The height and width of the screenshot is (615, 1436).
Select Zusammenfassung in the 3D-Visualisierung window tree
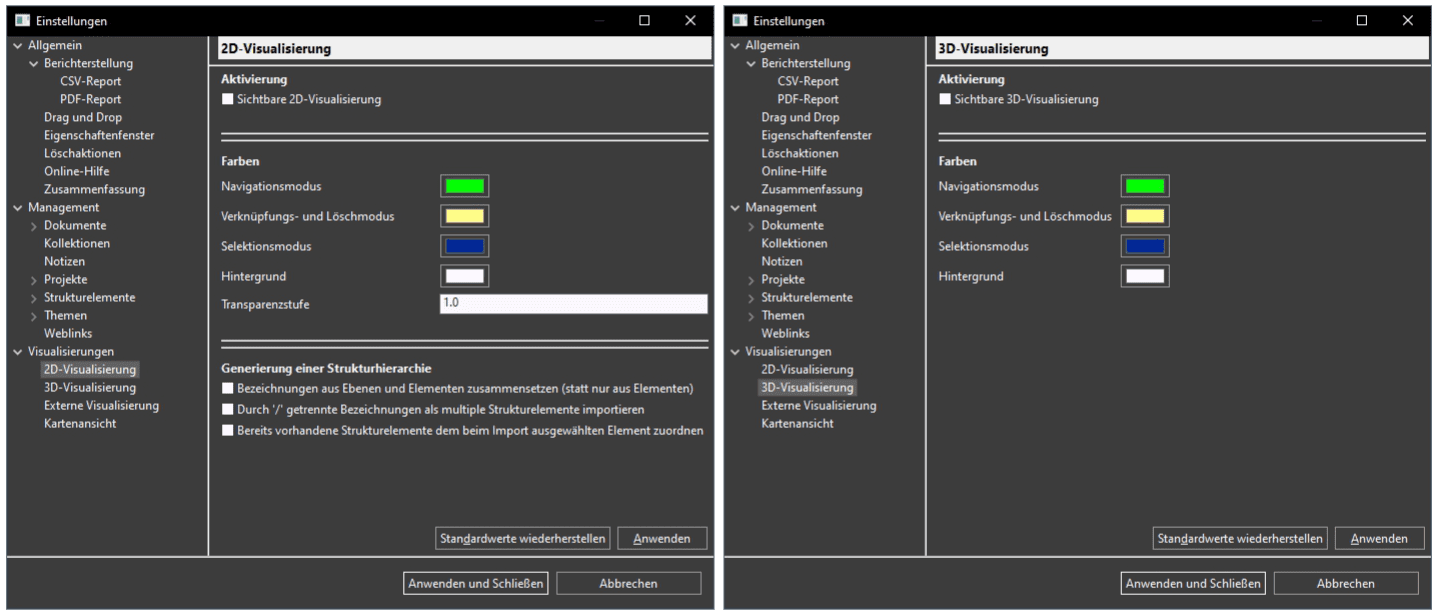point(812,190)
